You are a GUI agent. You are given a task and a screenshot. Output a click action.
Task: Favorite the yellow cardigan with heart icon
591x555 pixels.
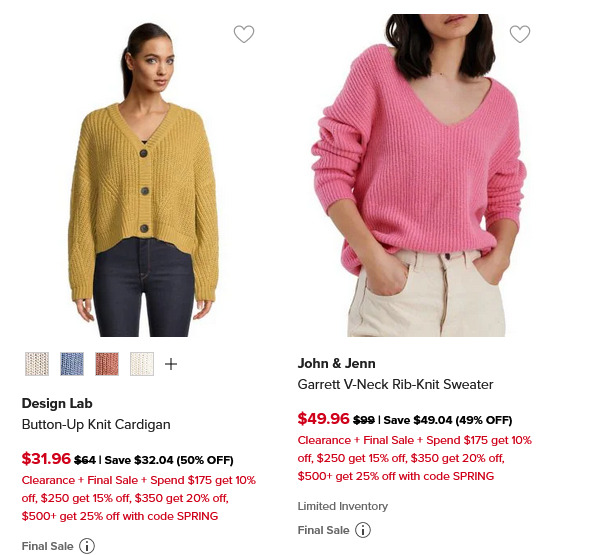[244, 34]
